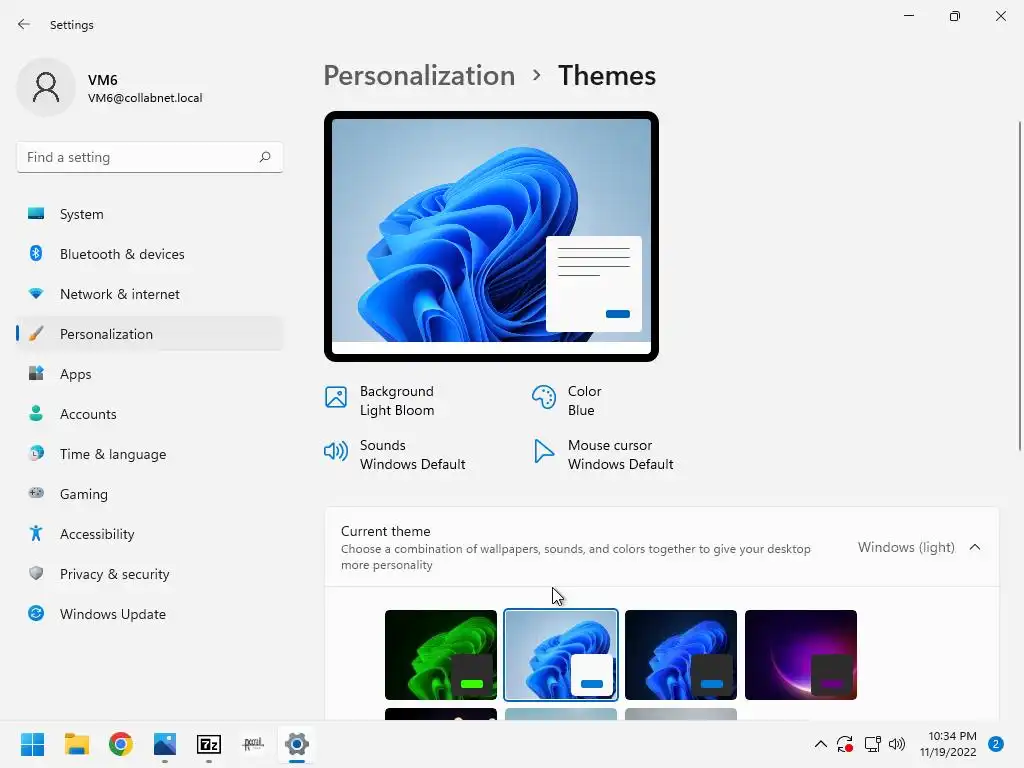The width and height of the screenshot is (1024, 768).
Task: Click the Find a setting search box
Action: pos(150,157)
